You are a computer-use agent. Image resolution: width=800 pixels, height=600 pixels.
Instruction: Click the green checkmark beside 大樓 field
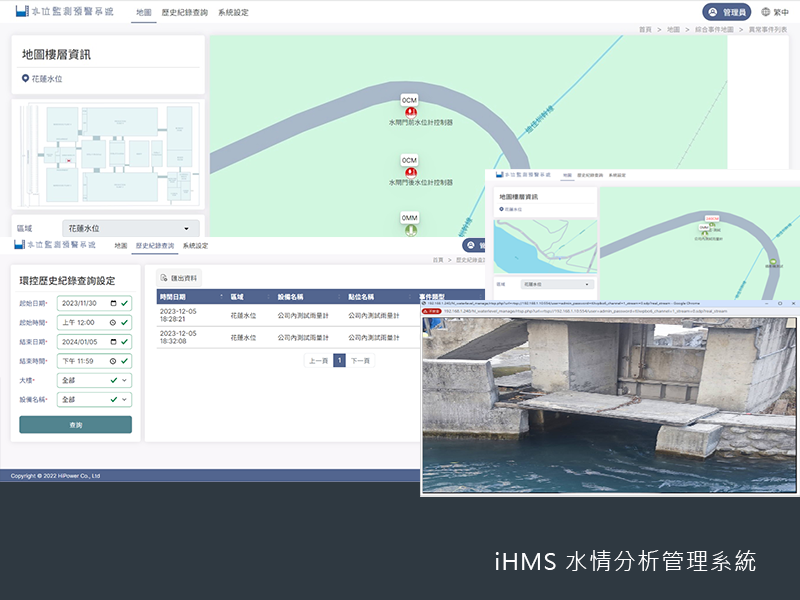[113, 381]
